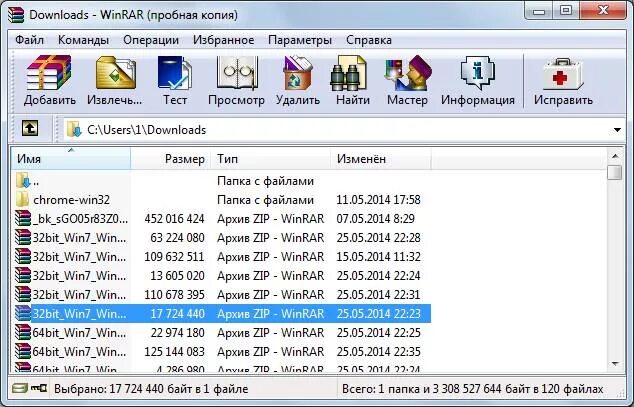The image size is (634, 407).
Task: Click the date 07.05.2014 8:29
Action: [x=376, y=219]
